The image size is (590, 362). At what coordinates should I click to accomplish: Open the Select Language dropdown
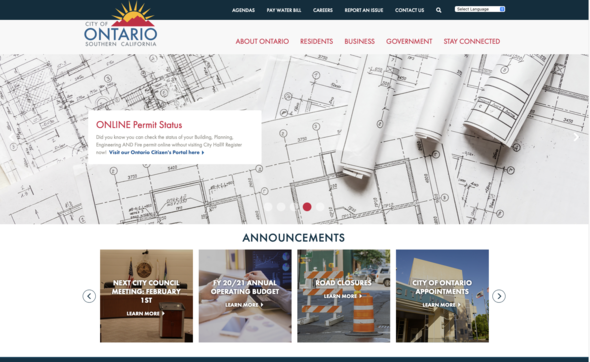(480, 9)
